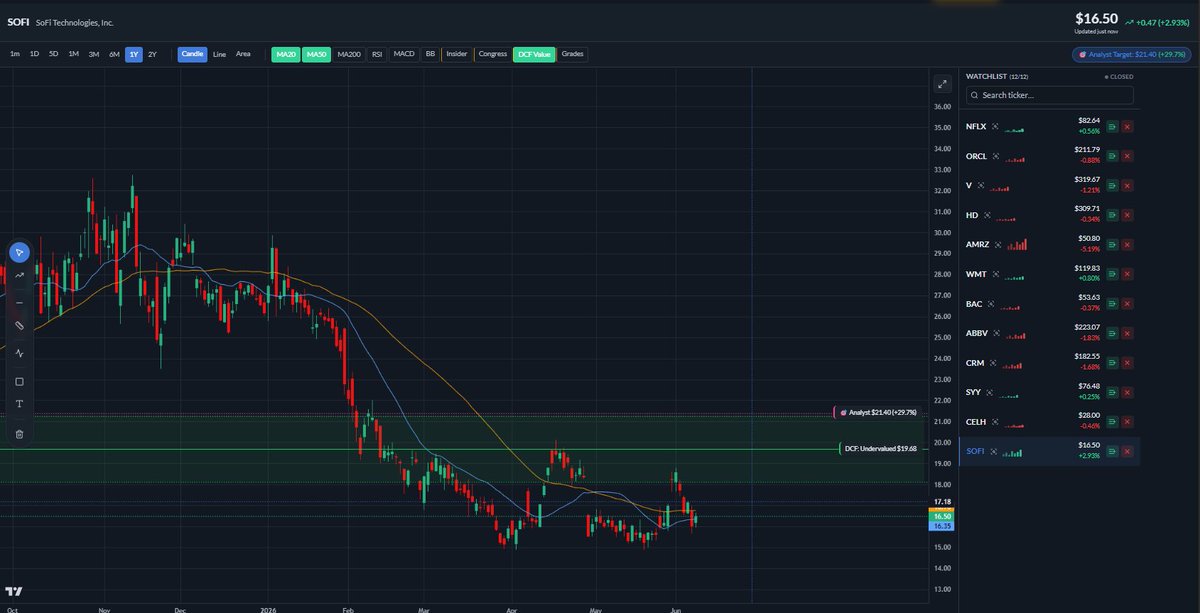Click the green list icon in HD row

[x=1112, y=216]
